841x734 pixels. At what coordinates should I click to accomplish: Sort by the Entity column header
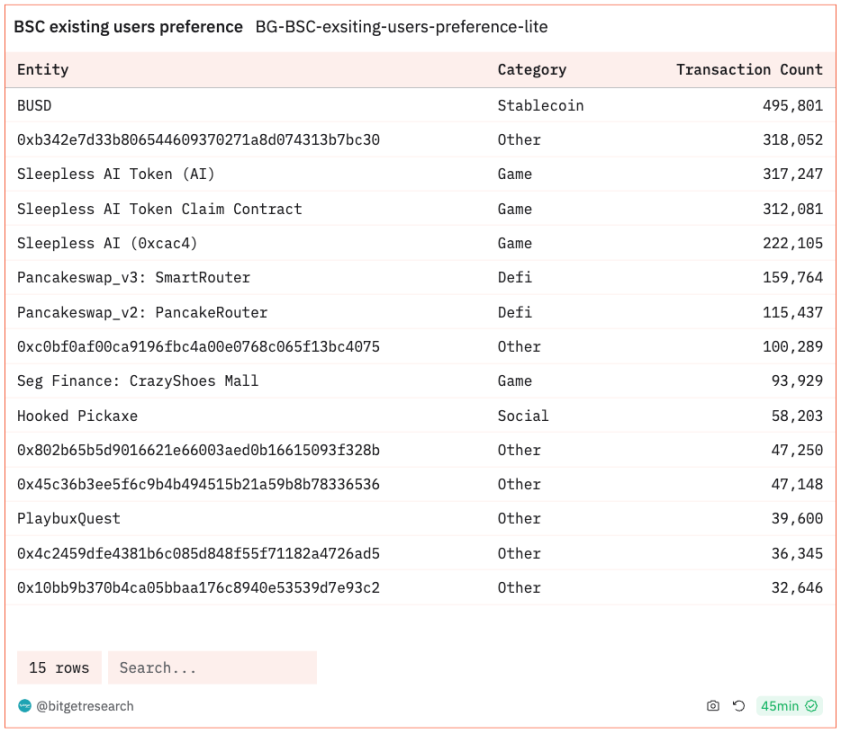(x=43, y=70)
